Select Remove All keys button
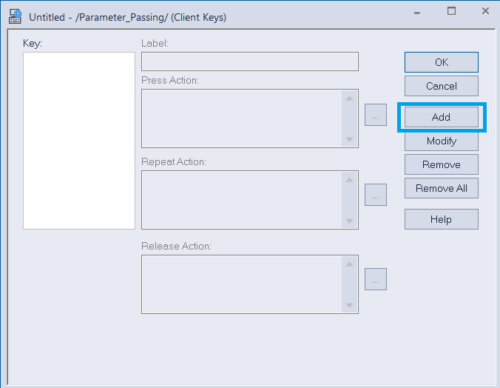Screen dimensions: 500x388 (441, 188)
